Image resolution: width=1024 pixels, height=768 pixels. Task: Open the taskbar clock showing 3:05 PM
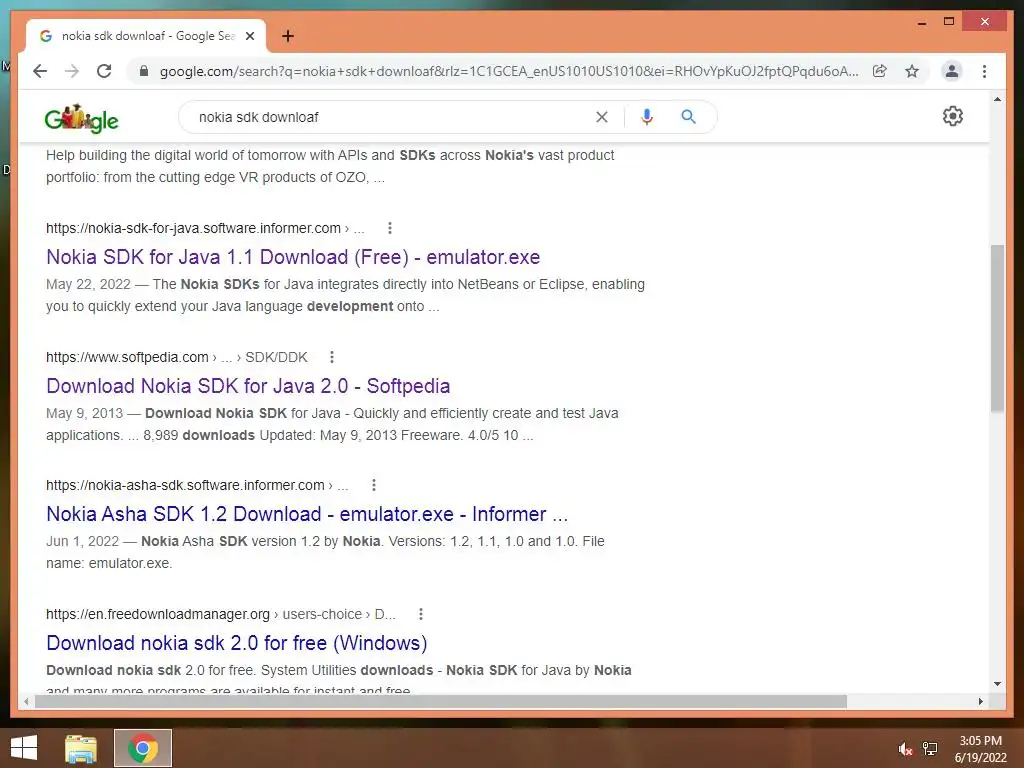coord(980,749)
